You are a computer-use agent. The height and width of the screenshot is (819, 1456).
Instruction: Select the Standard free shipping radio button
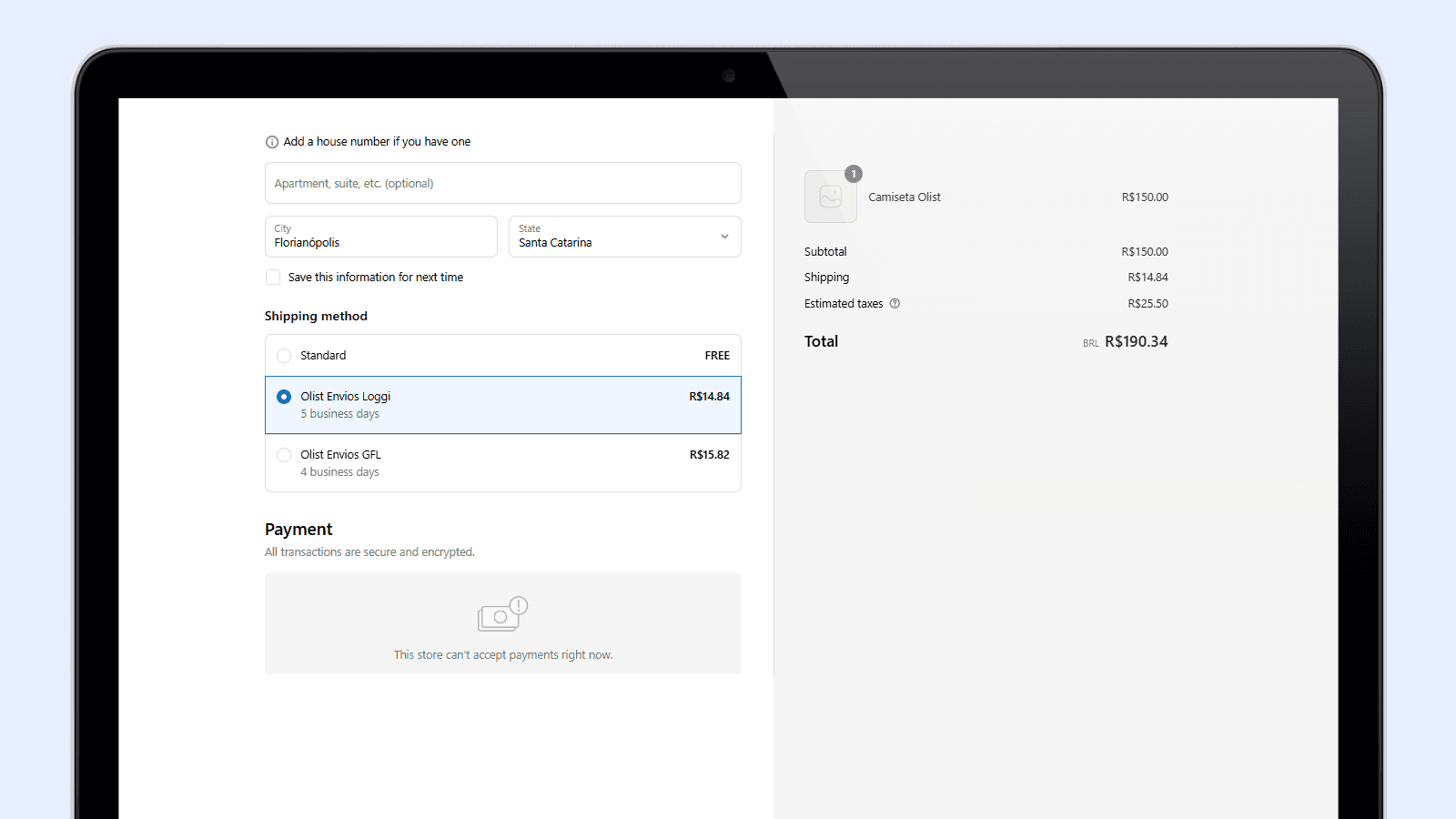pyautogui.click(x=284, y=356)
